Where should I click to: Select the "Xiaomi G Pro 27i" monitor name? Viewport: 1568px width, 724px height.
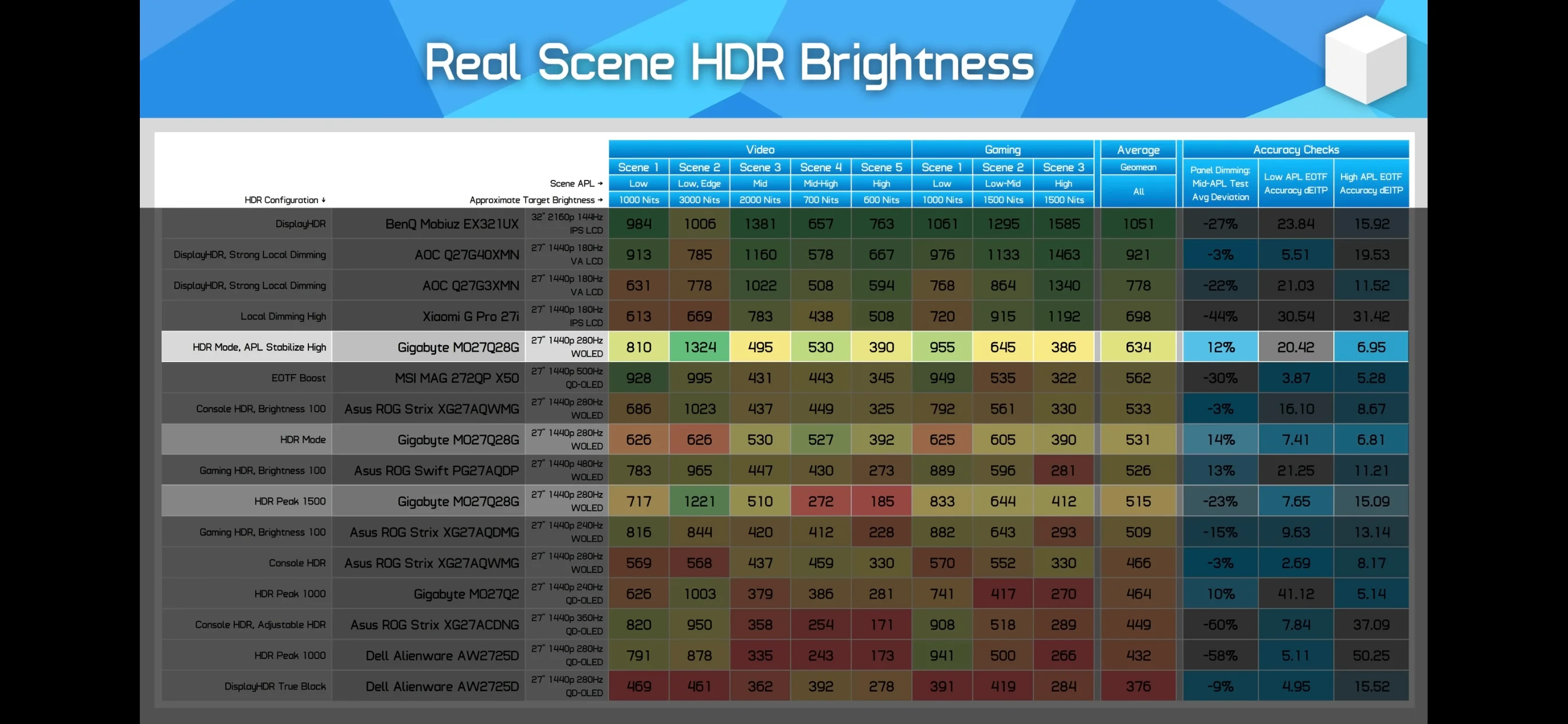pos(471,316)
